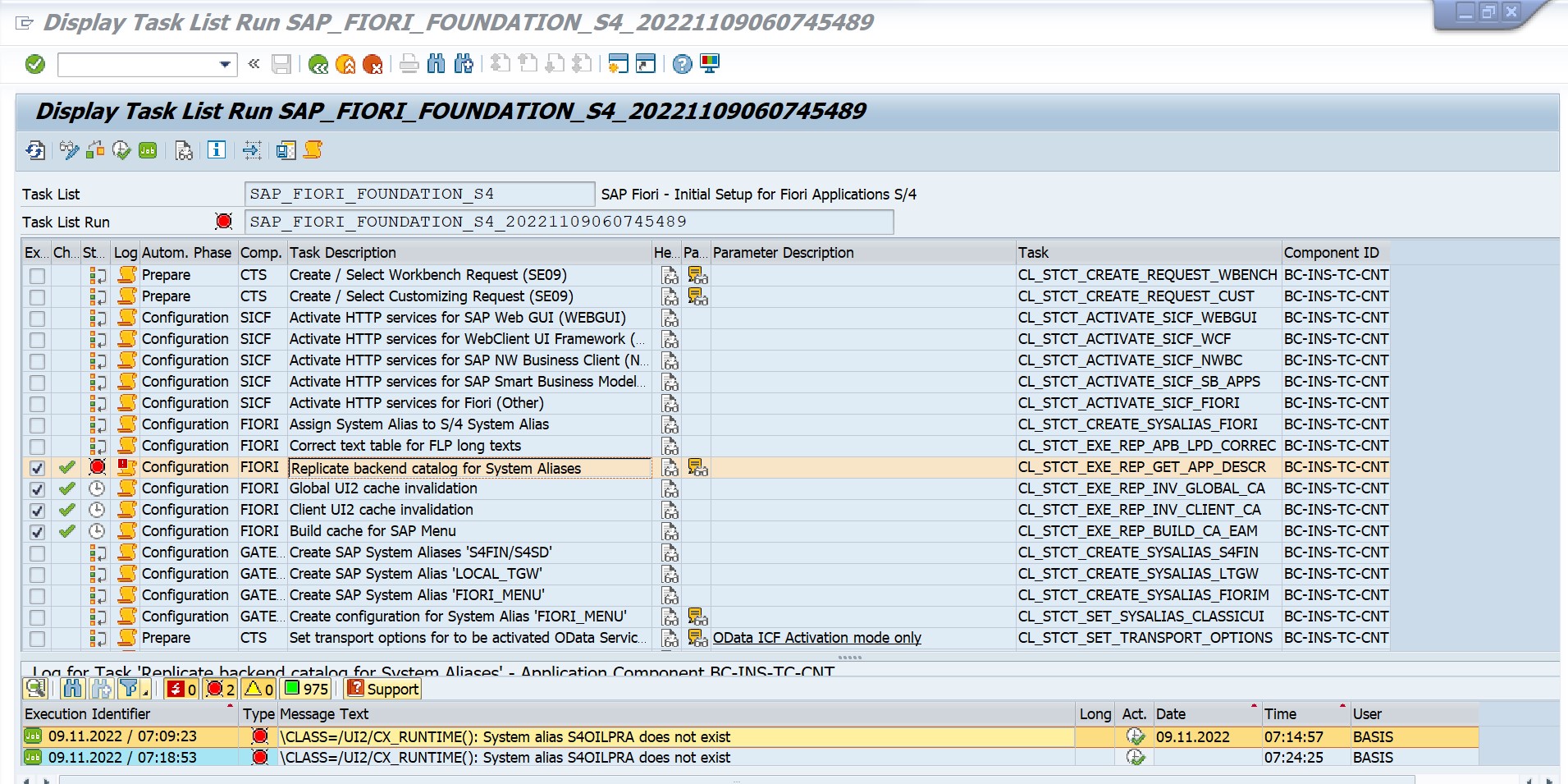Open the transaction command field dropdown
This screenshot has height=784, width=1568.
pos(225,64)
